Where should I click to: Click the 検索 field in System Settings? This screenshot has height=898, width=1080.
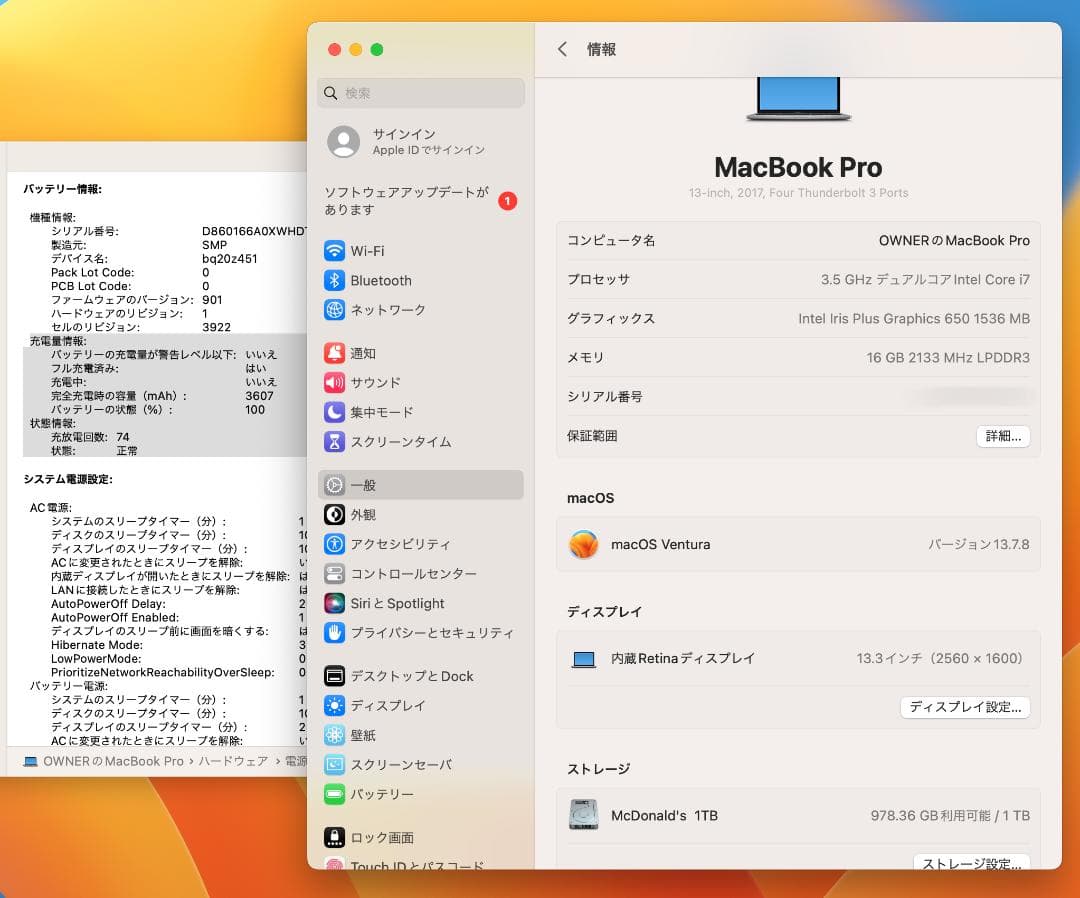click(x=420, y=93)
